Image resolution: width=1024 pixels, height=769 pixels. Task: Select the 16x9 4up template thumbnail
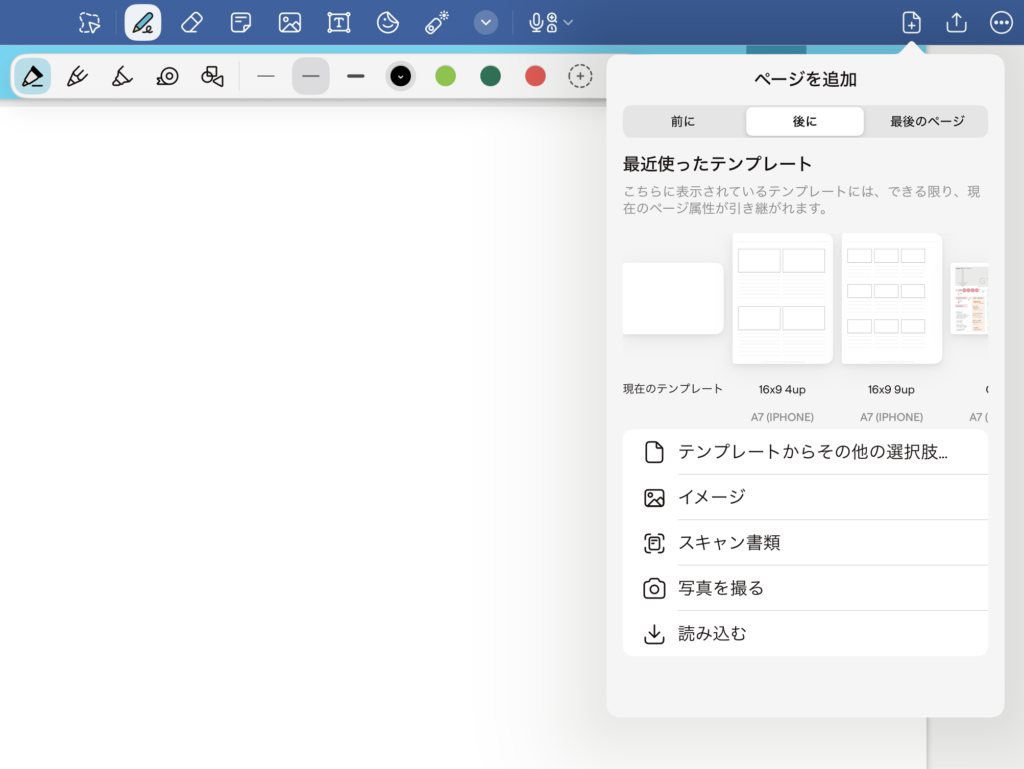[x=782, y=299]
